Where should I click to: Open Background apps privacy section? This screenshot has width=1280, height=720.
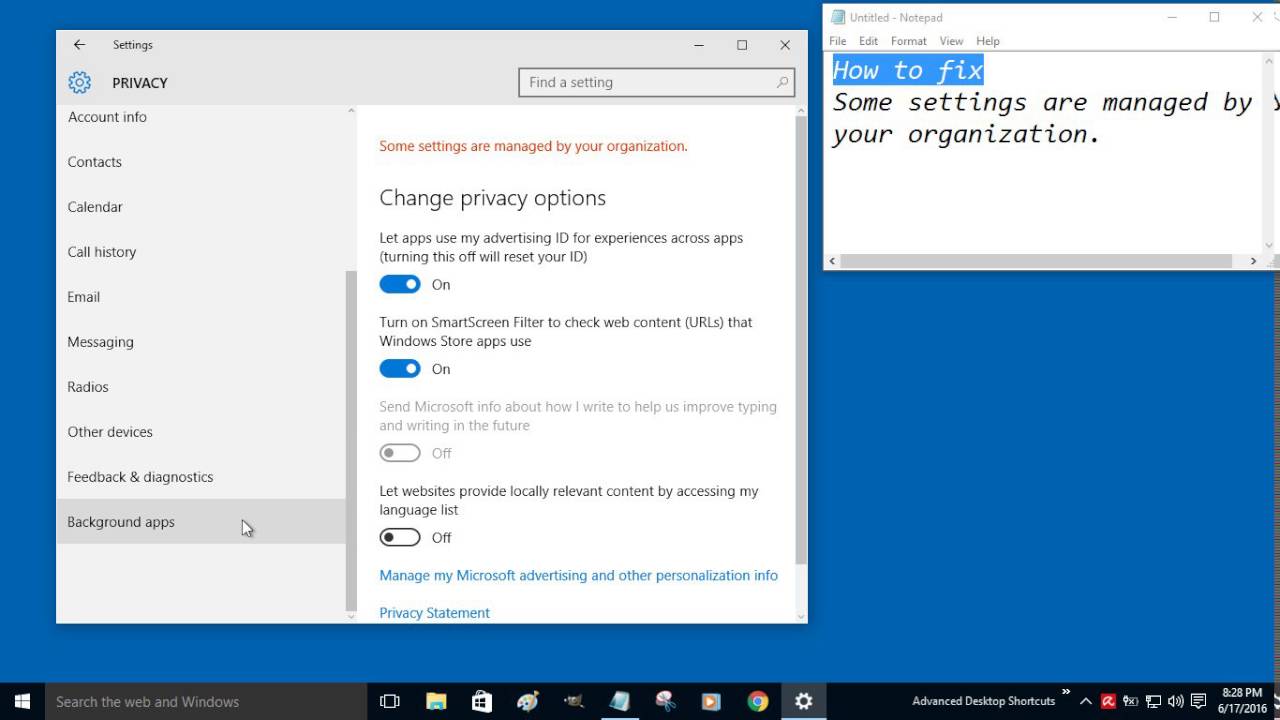point(200,522)
